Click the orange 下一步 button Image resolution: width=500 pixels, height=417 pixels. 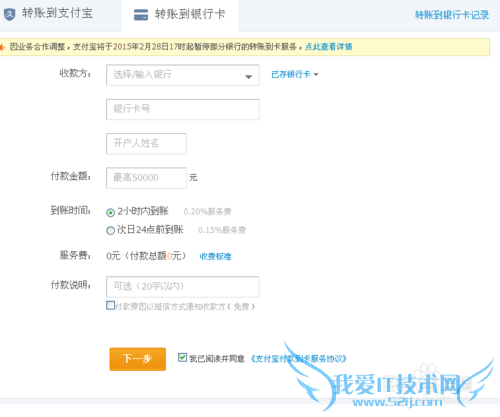pos(138,359)
